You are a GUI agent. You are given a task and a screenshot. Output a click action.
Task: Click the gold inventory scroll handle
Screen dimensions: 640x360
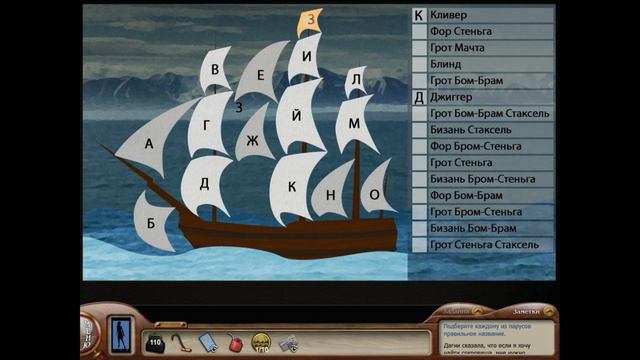point(171,325)
